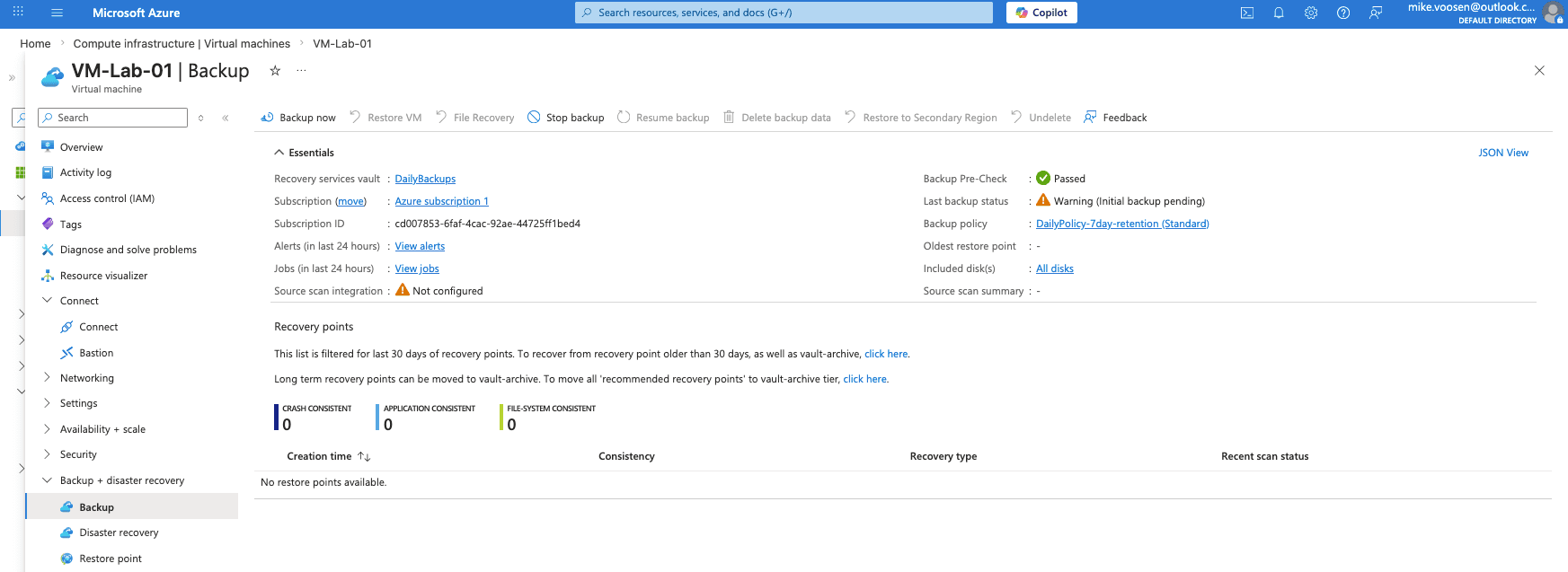Start Backup now

point(298,118)
